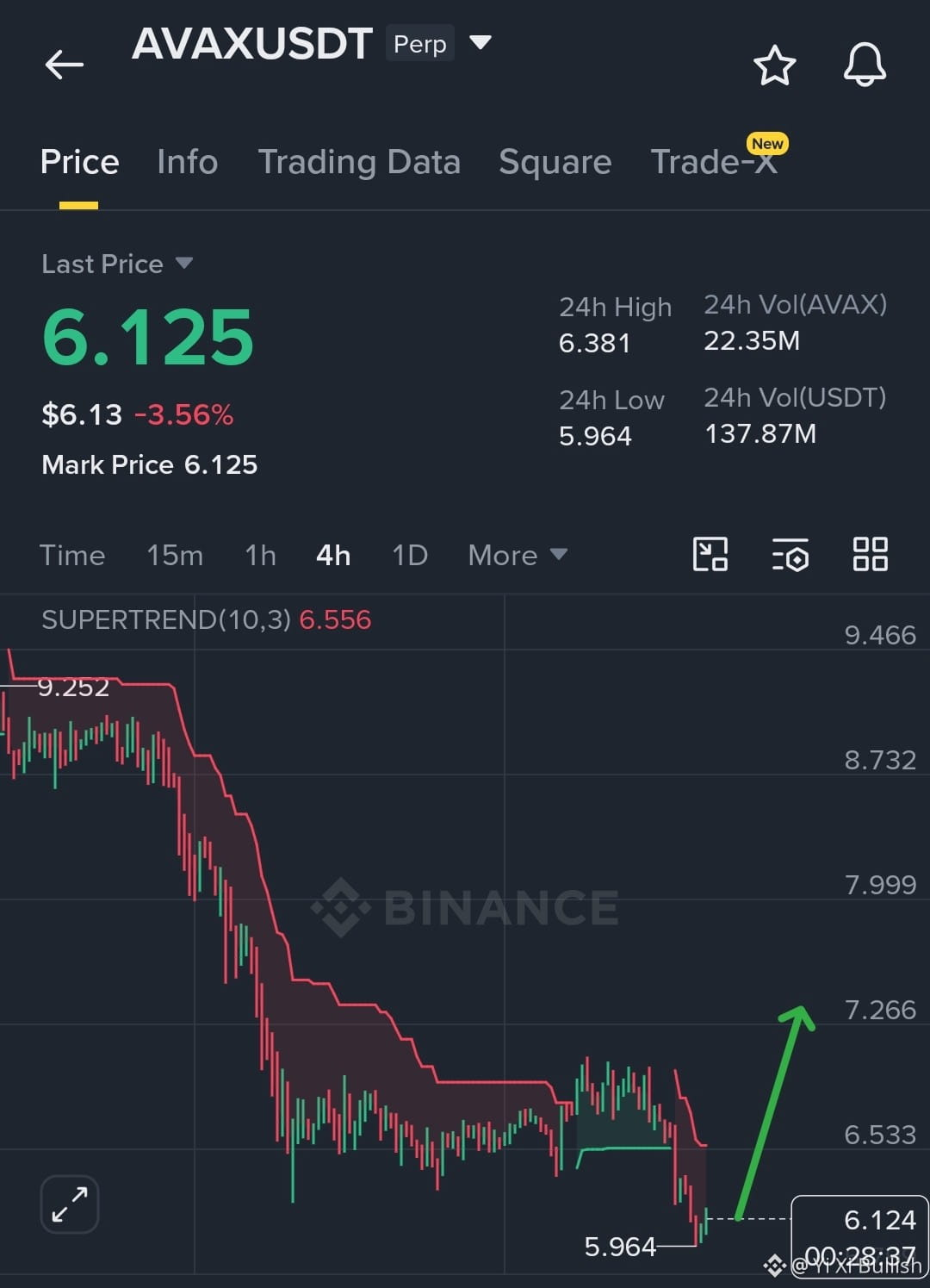Expand the More timeframes dropdown

click(518, 555)
